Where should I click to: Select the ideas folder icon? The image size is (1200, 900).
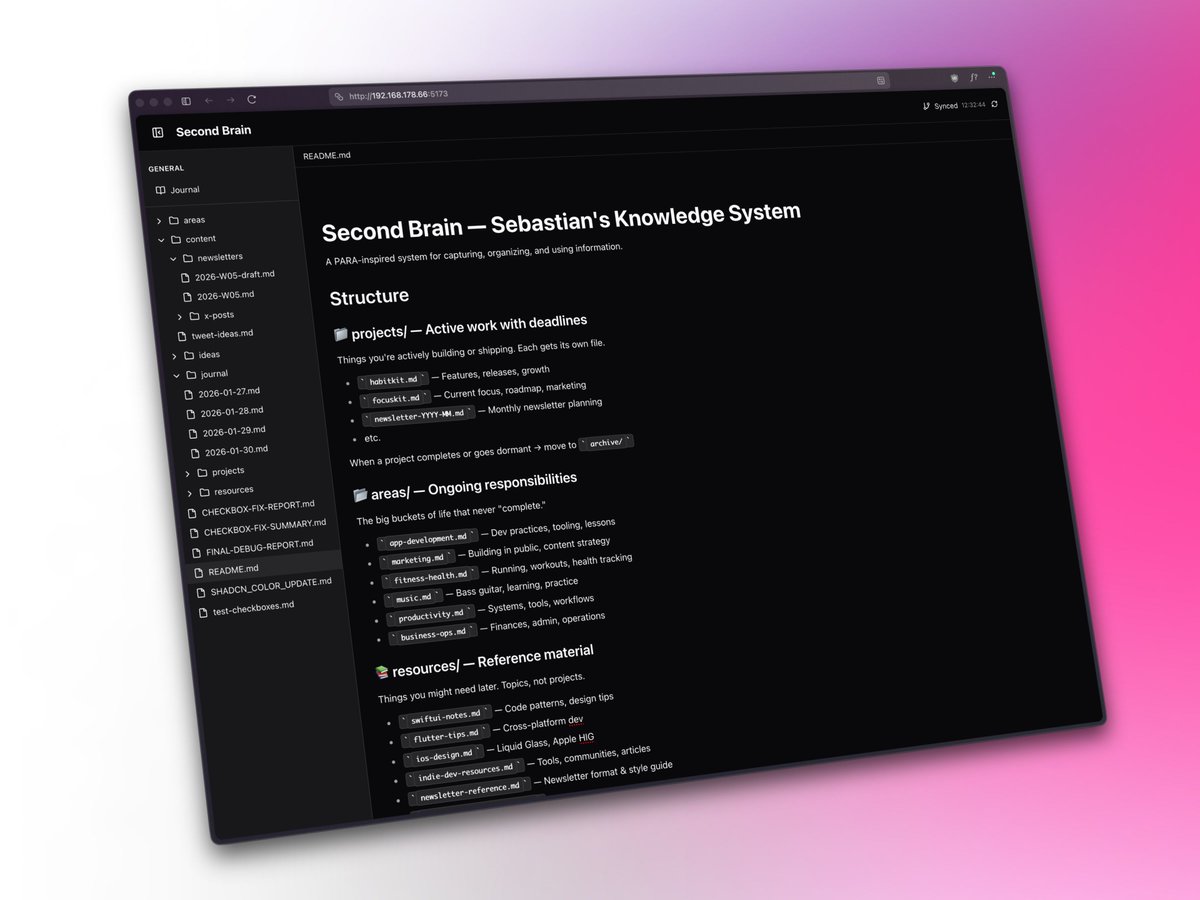[188, 355]
